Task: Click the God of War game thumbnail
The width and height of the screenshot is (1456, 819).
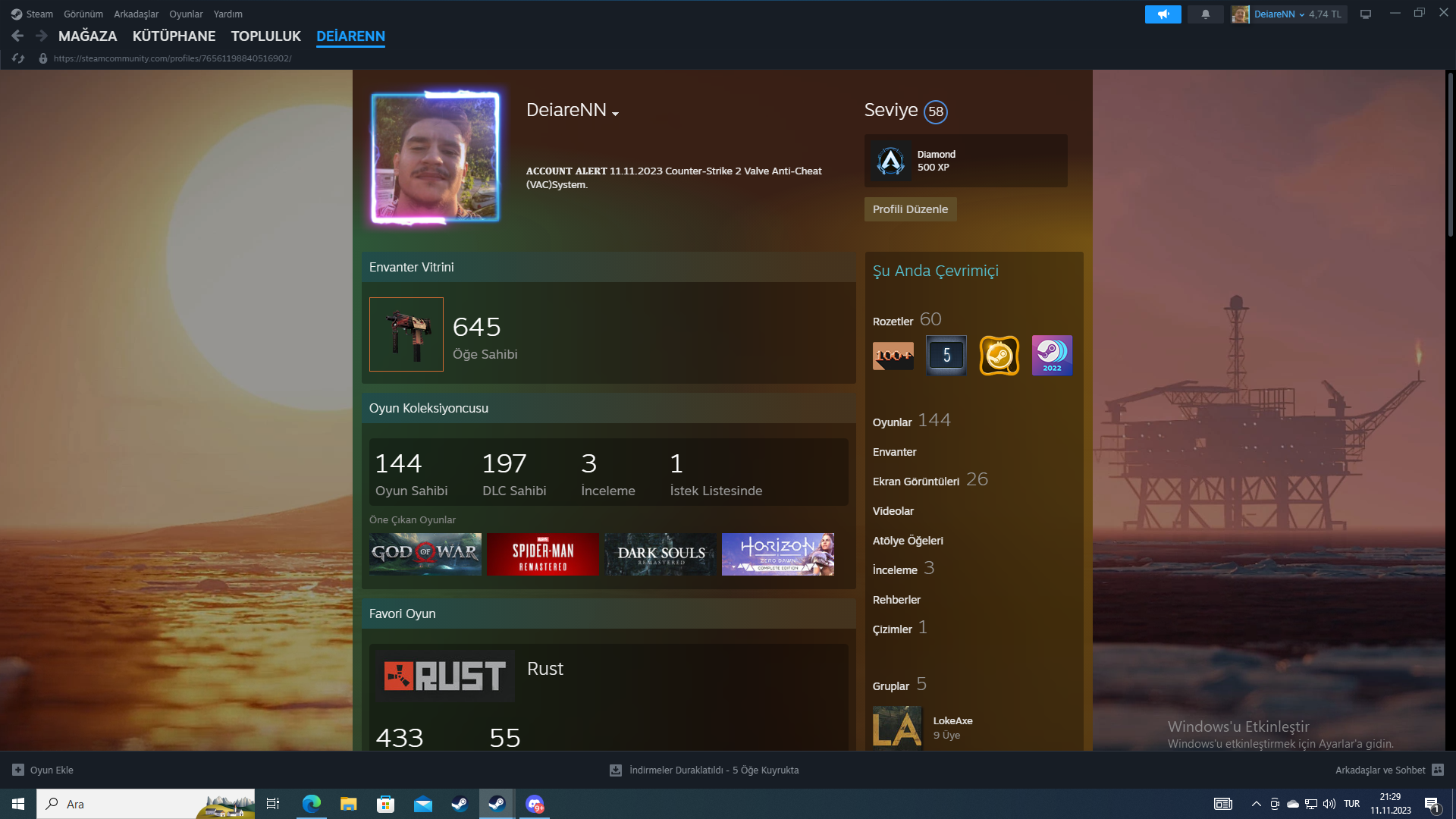Action: tap(425, 554)
